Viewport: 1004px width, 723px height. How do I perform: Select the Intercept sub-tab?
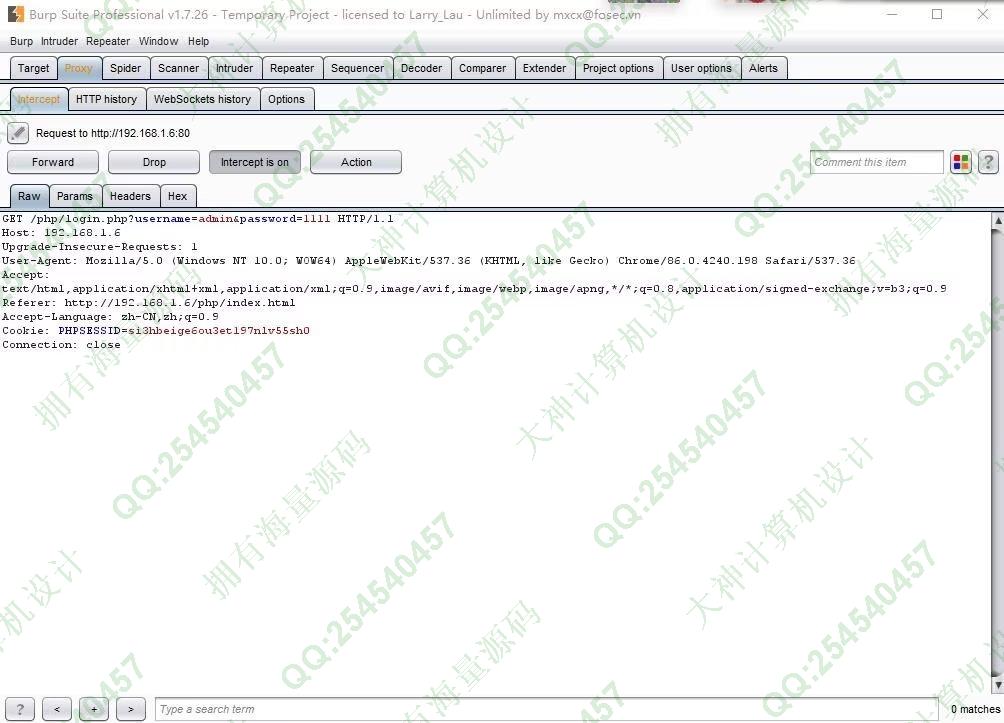[38, 99]
